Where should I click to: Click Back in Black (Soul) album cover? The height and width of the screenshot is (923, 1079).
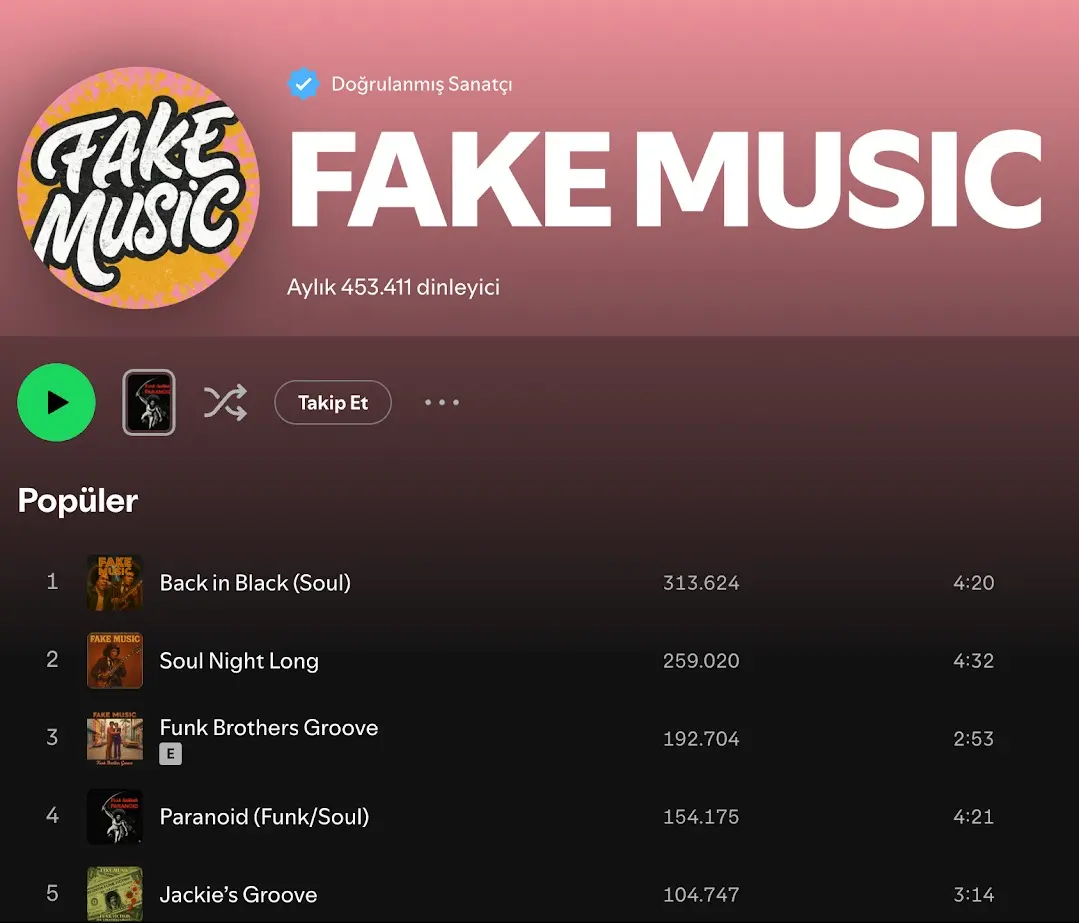click(115, 583)
